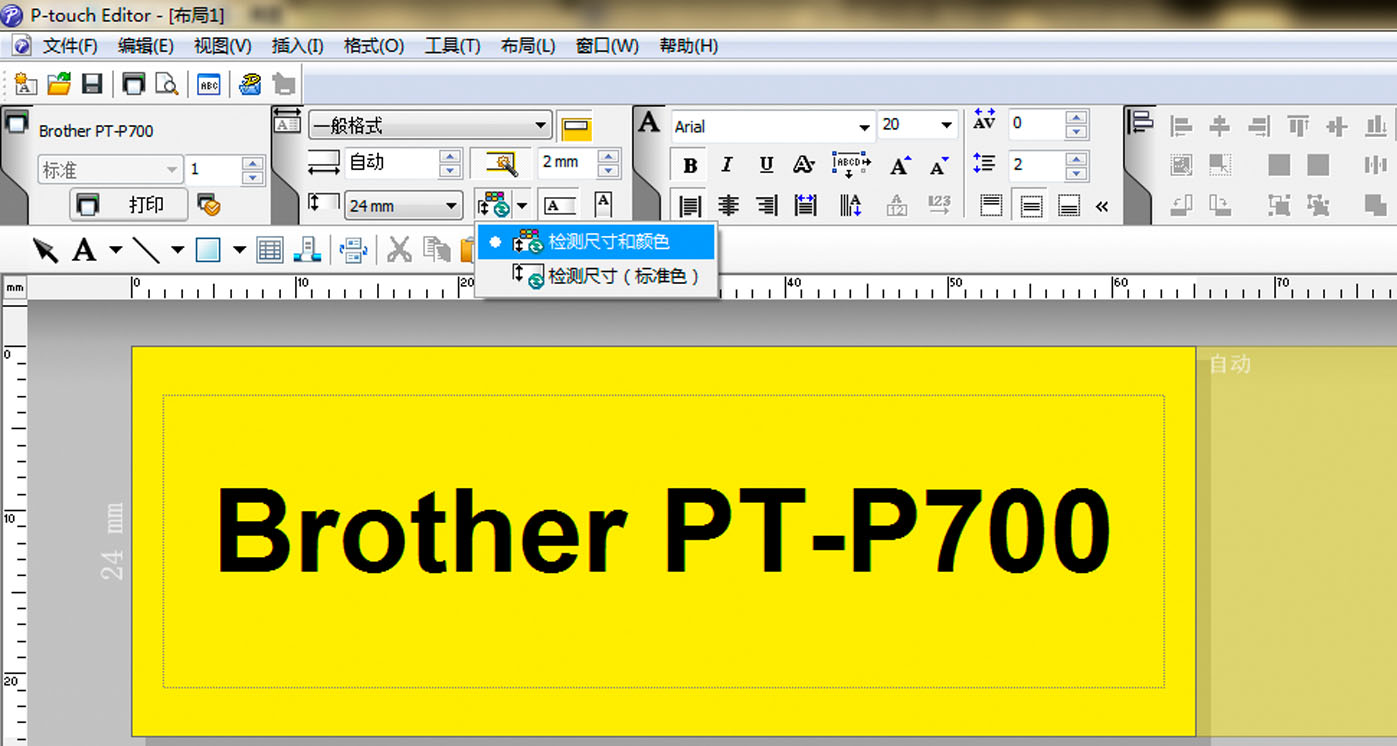The width and height of the screenshot is (1397, 746).
Task: Open the 标准 print mode dropdown
Action: (x=110, y=170)
